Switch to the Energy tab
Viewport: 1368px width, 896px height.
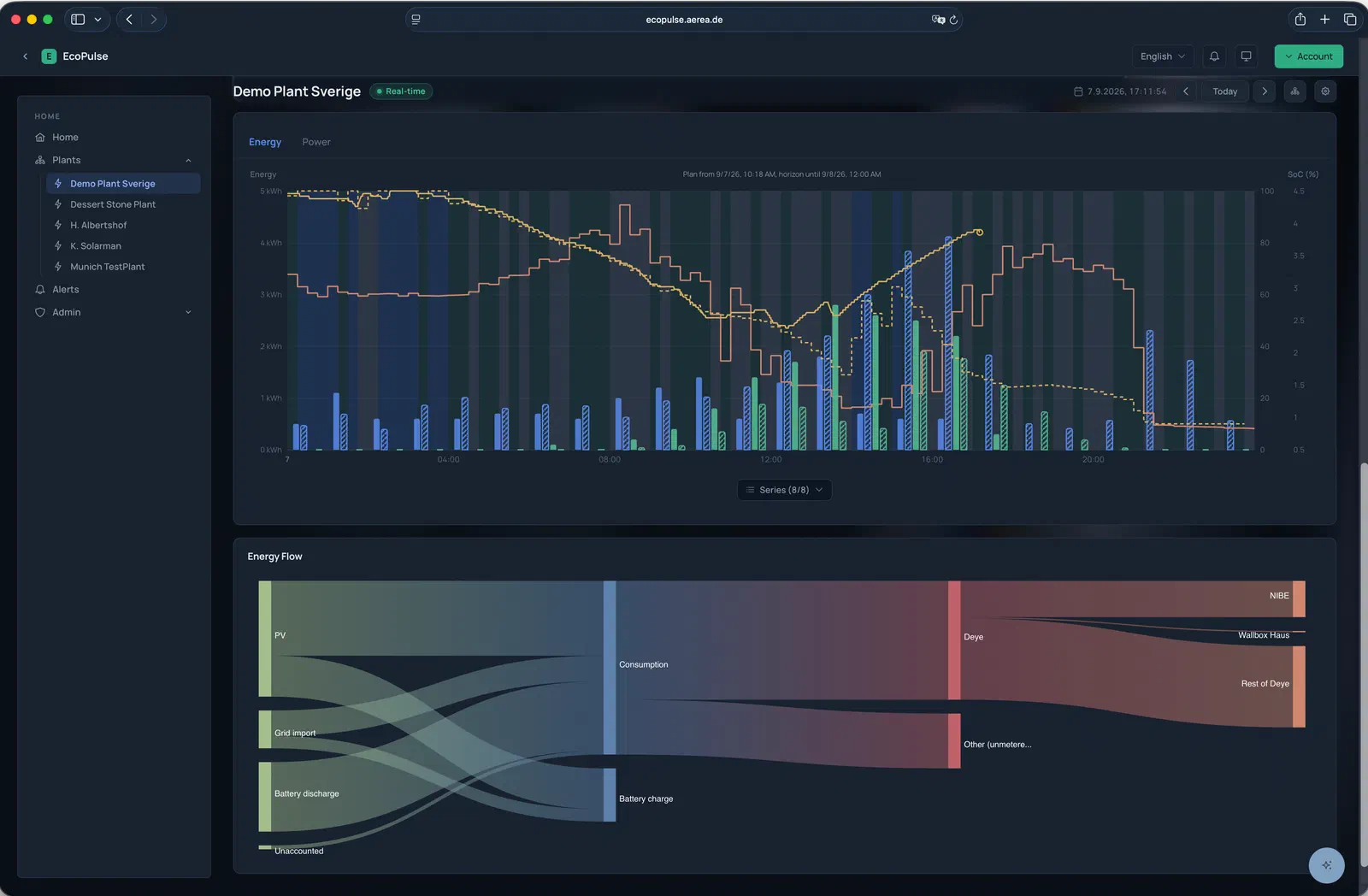[x=265, y=142]
